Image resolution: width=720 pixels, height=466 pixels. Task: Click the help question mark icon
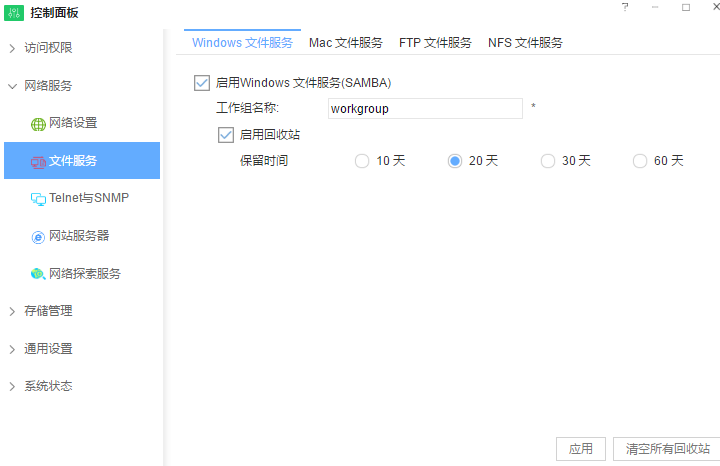(x=625, y=7)
